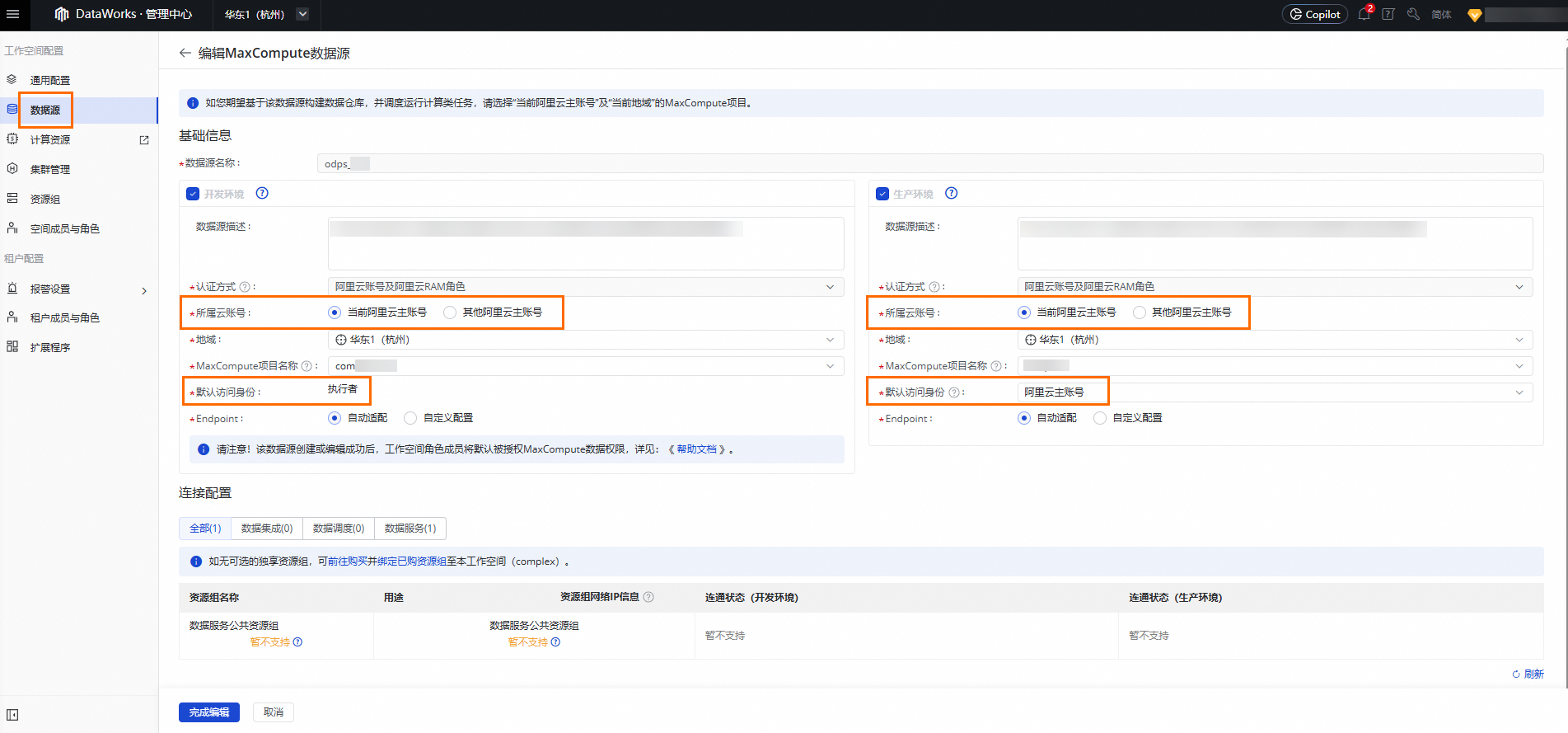Screen dimensions: 1568x733
Task: Open 默认访问身份 dropdown in 生产环境
Action: pyautogui.click(x=1275, y=392)
